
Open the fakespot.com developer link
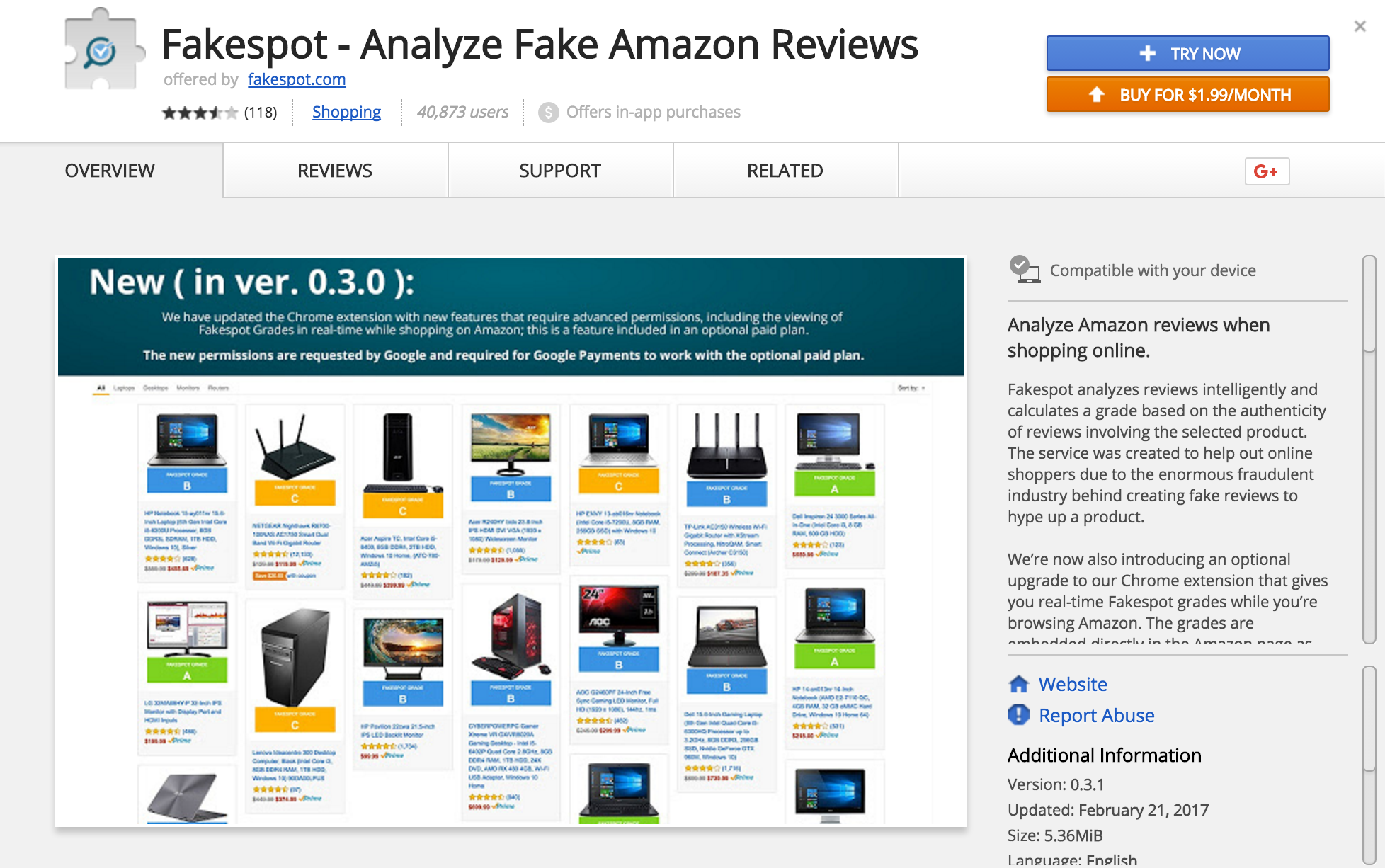[x=297, y=79]
